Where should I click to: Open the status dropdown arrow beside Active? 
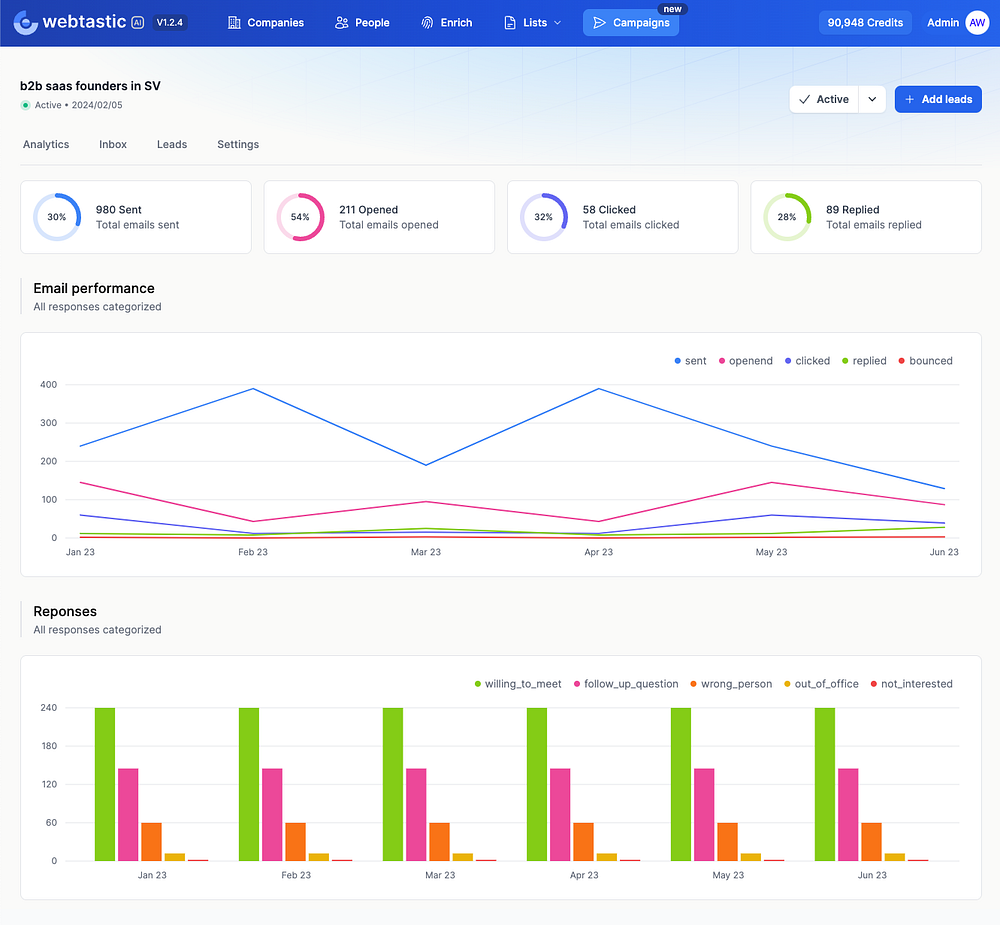tap(872, 100)
